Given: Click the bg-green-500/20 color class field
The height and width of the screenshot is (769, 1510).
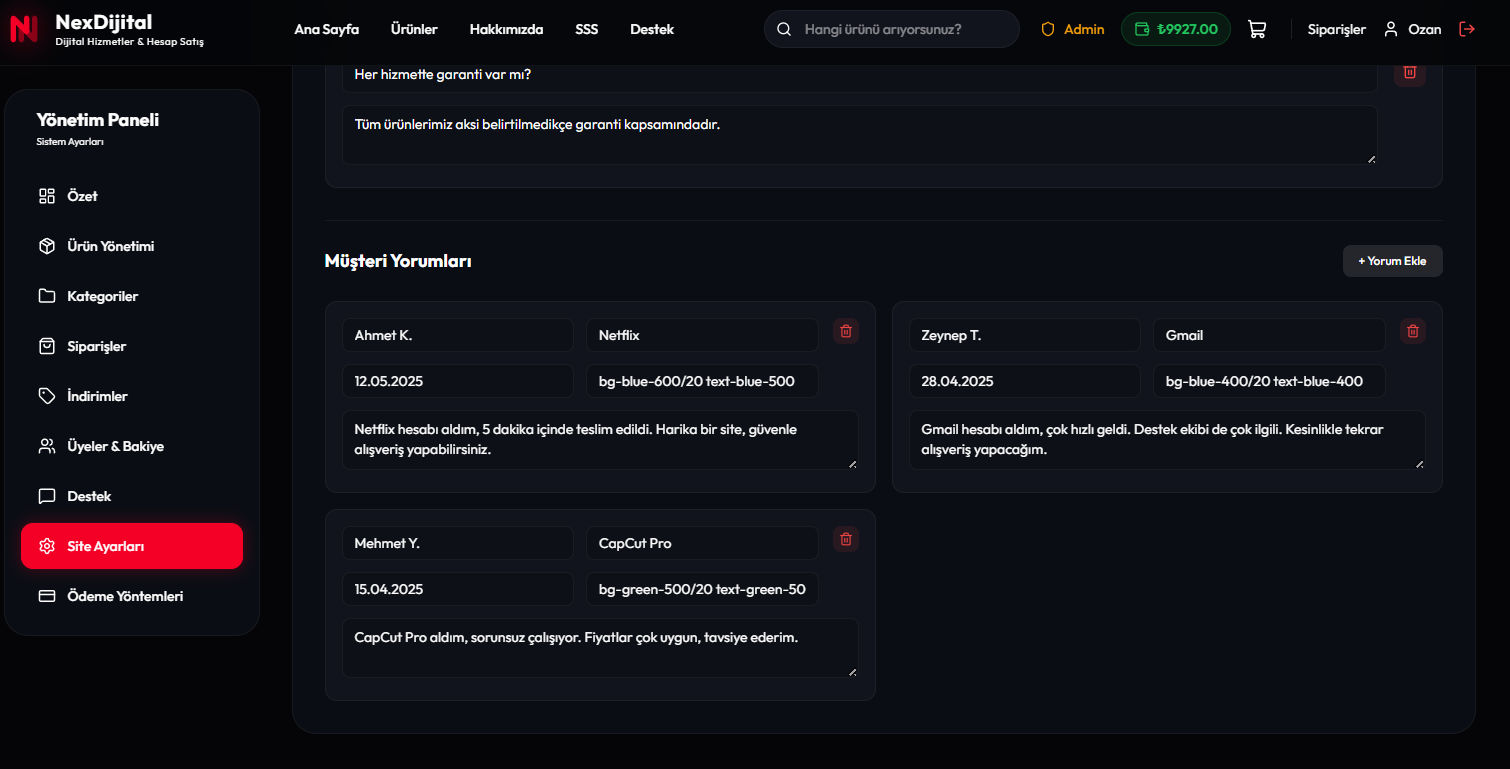Looking at the screenshot, I should click(x=702, y=589).
